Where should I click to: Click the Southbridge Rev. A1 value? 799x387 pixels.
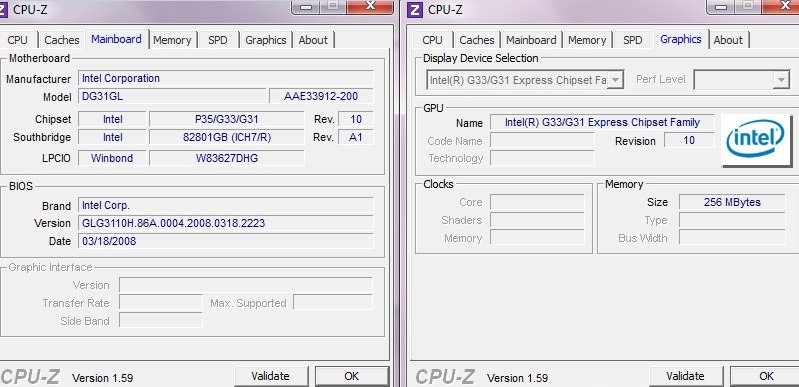(x=356, y=137)
